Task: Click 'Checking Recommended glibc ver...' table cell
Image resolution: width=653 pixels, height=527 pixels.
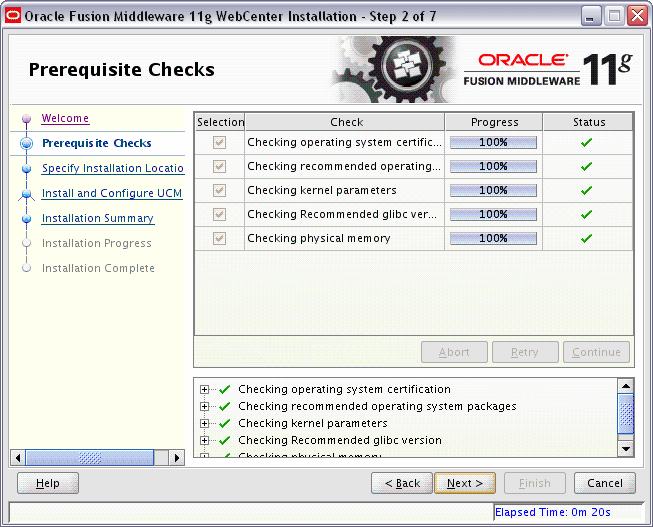Action: point(344,215)
